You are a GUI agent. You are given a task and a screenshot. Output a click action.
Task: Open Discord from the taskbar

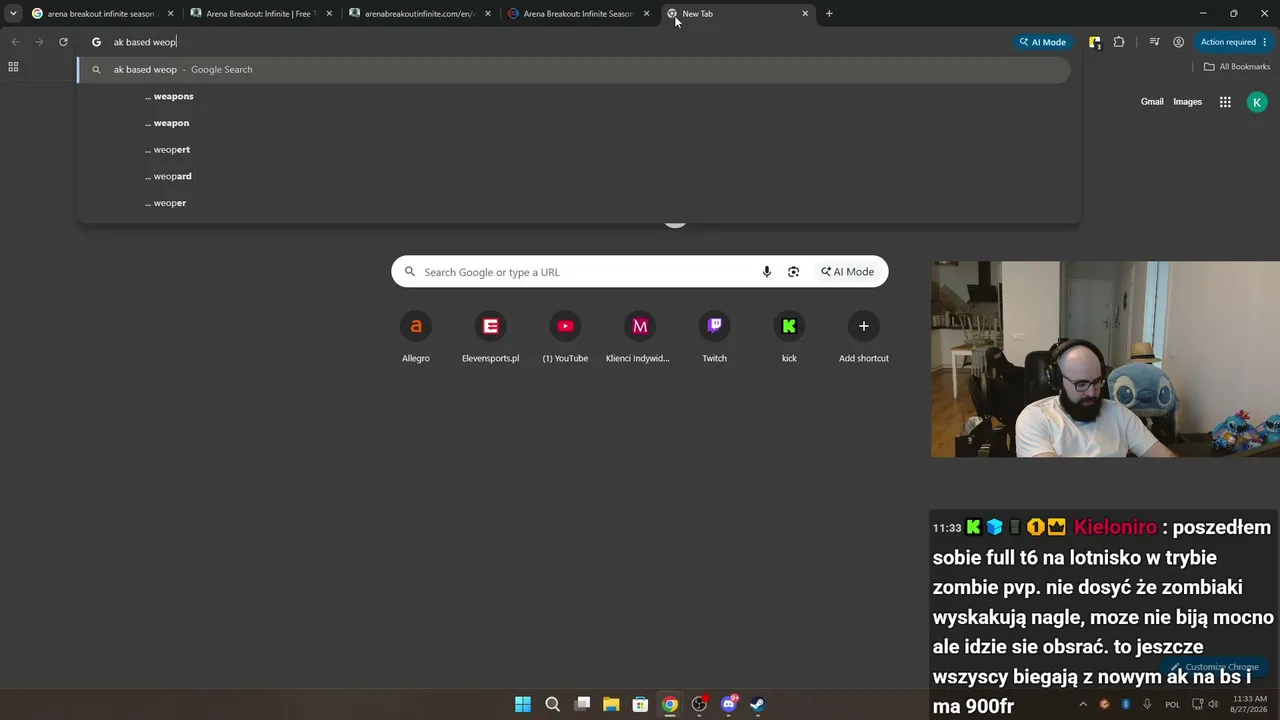click(x=729, y=704)
